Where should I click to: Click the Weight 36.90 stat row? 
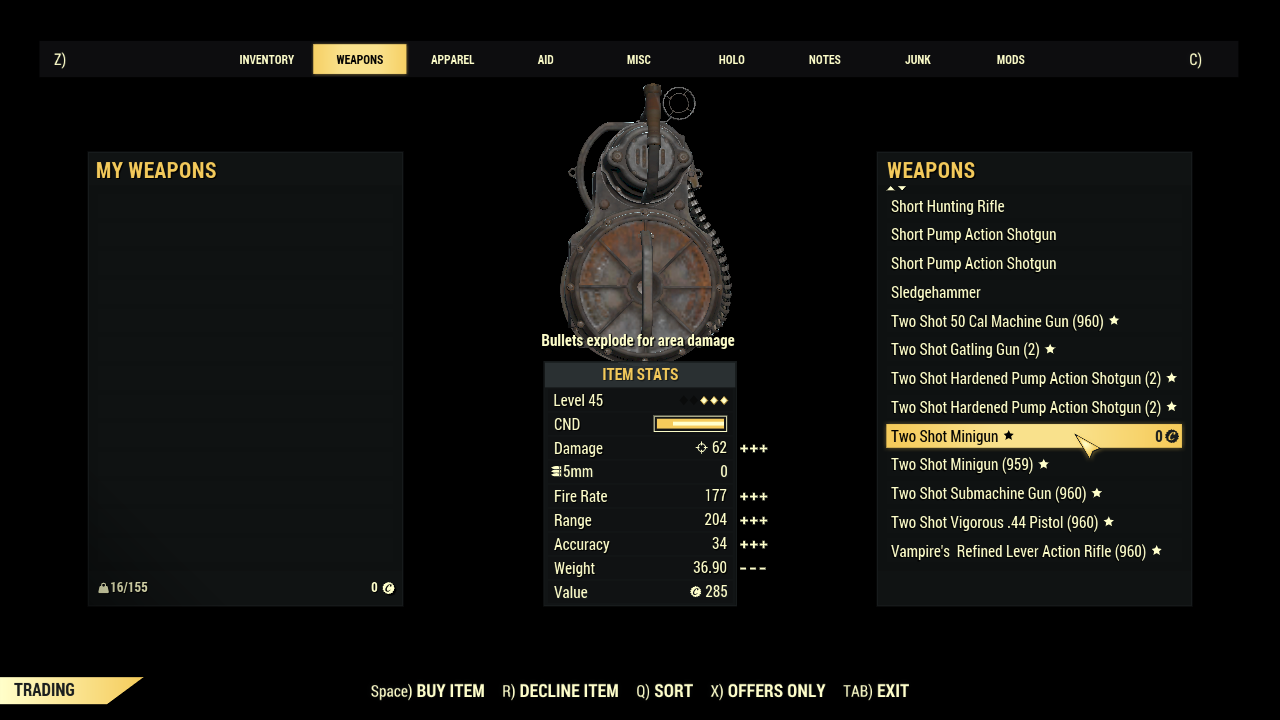[640, 568]
